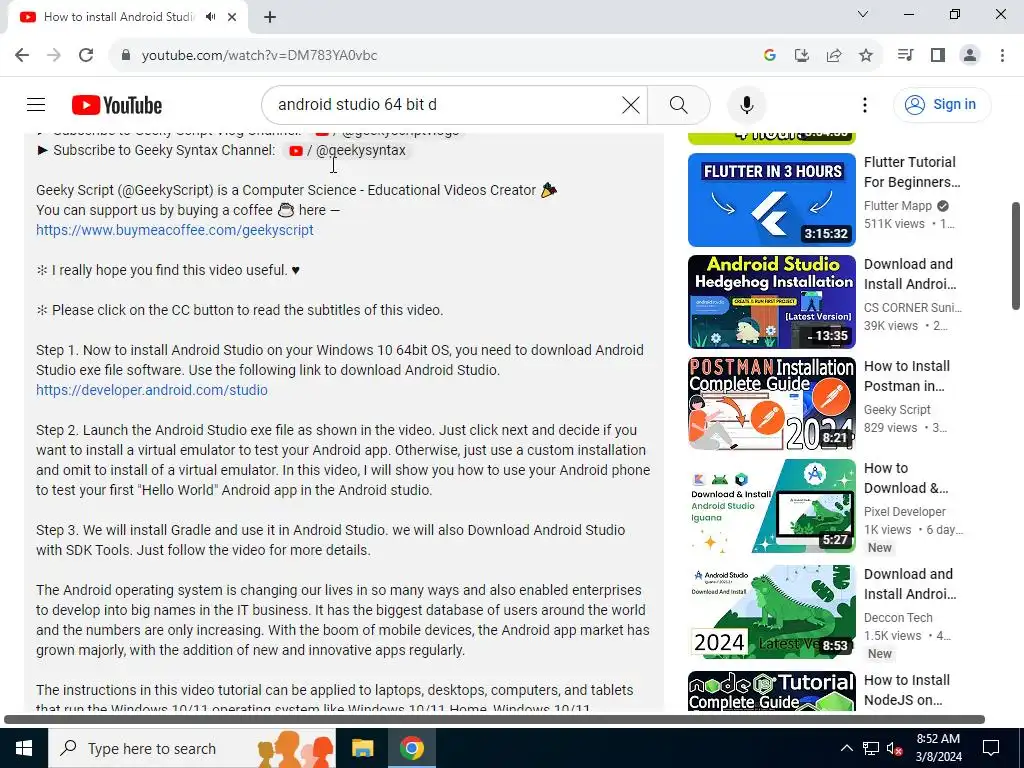Viewport: 1024px width, 768px height.
Task: Select the How to install Android Studio tab
Action: click(x=118, y=17)
